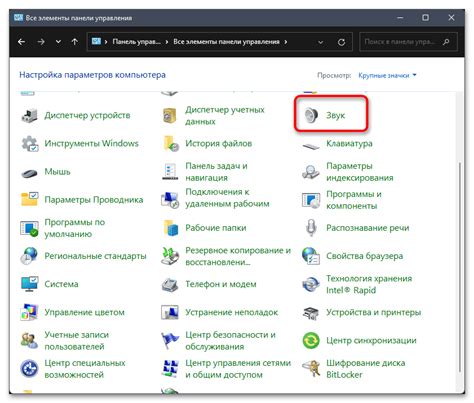Open Система text link

pos(61,284)
